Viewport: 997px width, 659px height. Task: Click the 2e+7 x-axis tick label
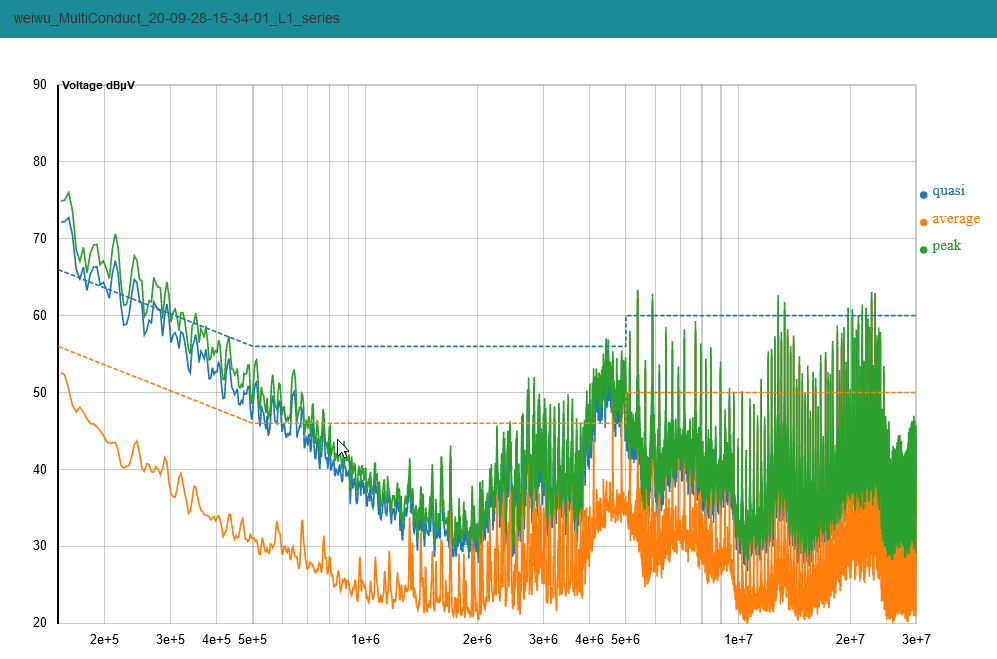click(850, 639)
